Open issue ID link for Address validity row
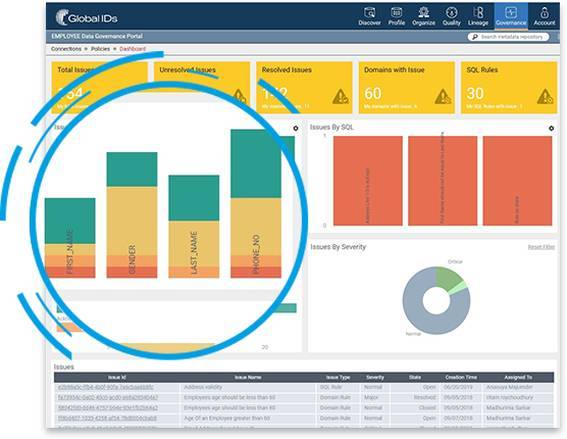Image resolution: width=567 pixels, height=439 pixels. 106,387
